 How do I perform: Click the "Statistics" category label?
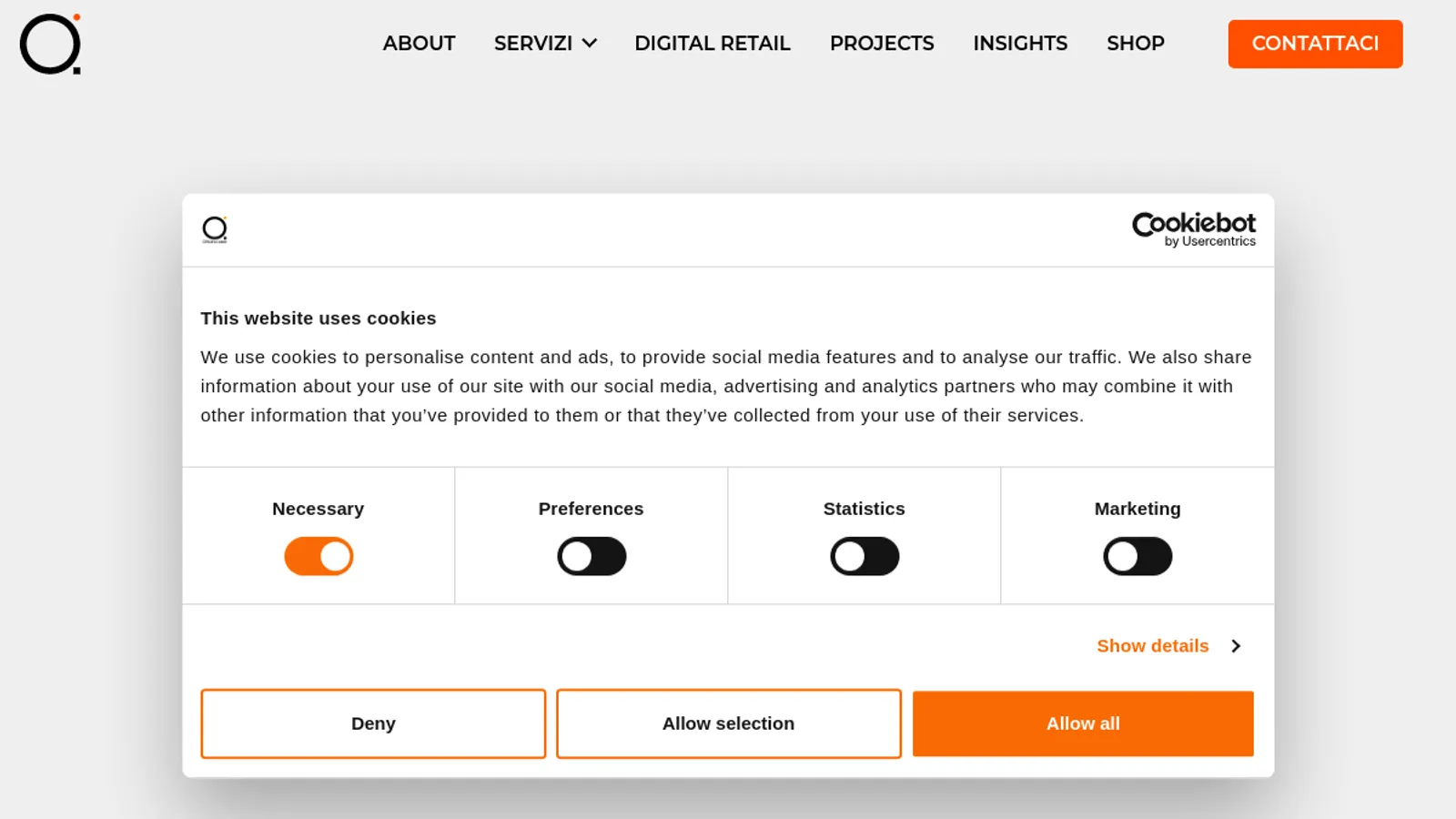coord(864,509)
